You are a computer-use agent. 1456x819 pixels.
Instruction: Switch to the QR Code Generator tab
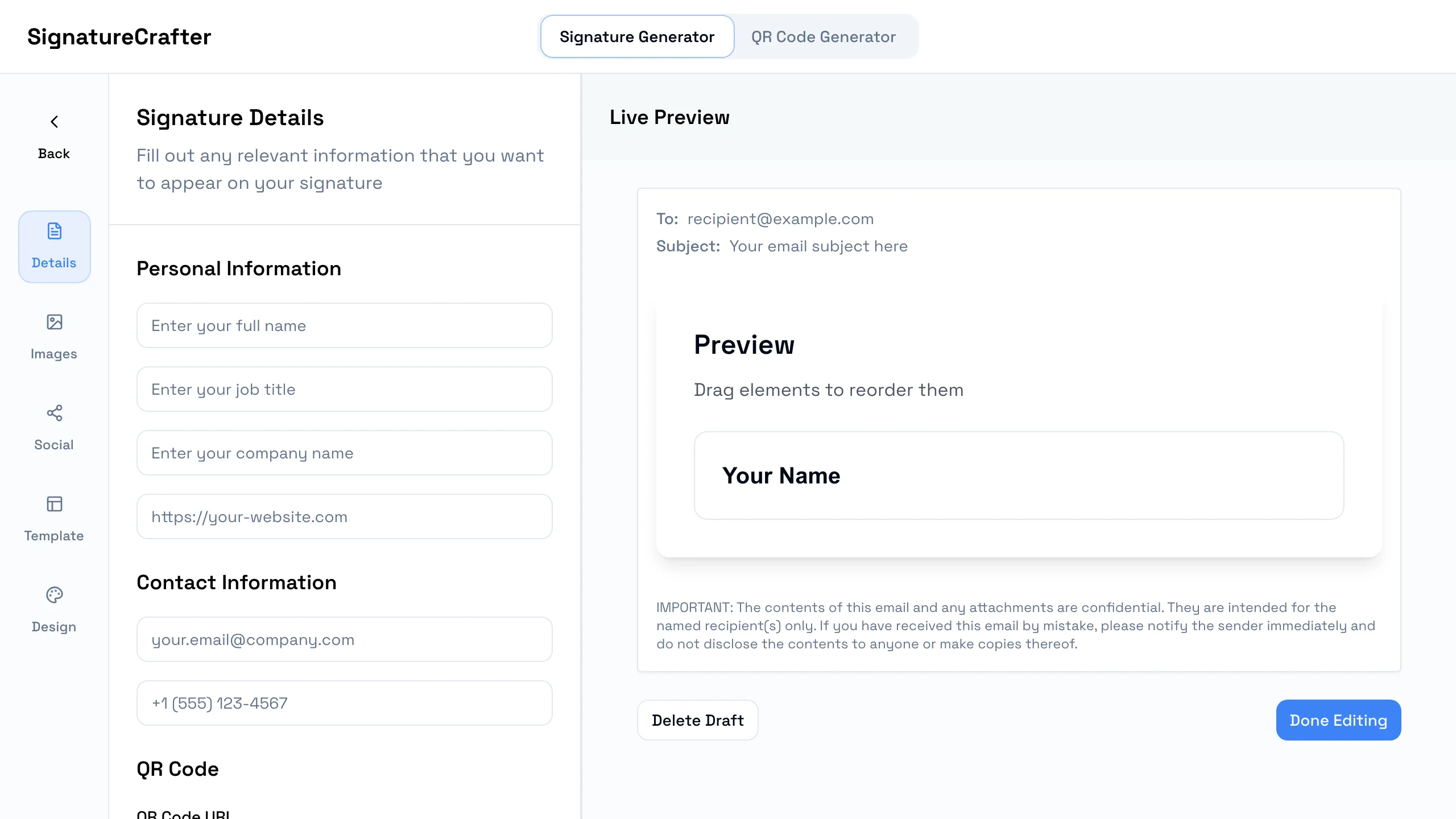pyautogui.click(x=823, y=36)
